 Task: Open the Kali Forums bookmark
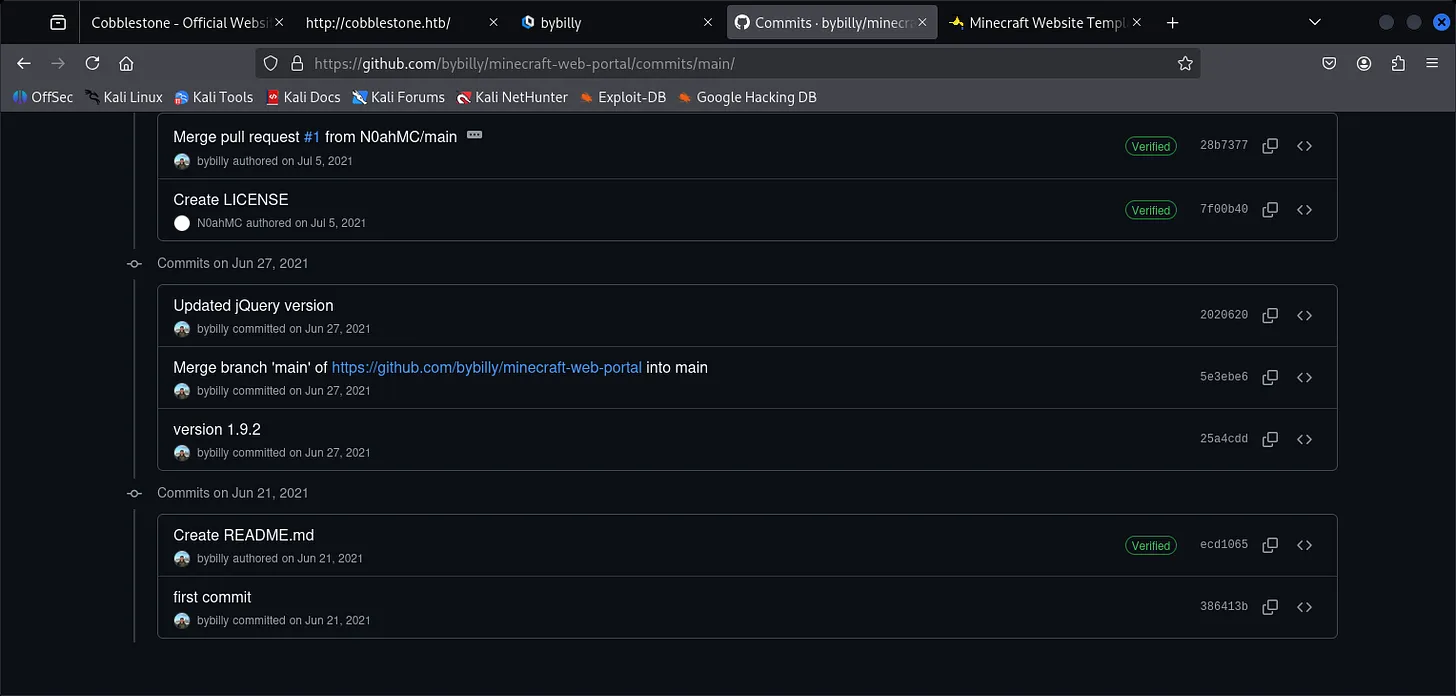coord(397,97)
